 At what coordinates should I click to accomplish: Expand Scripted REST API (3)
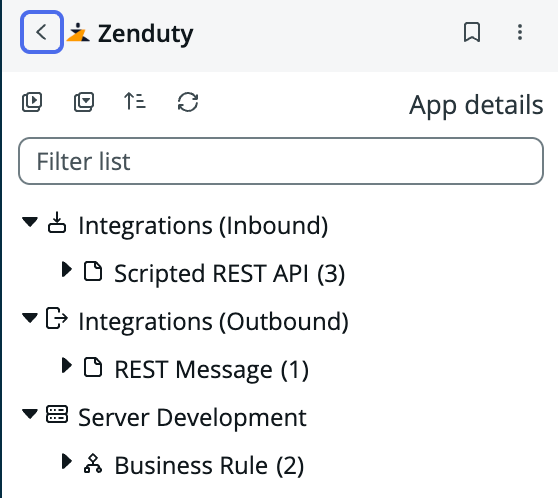tap(67, 269)
